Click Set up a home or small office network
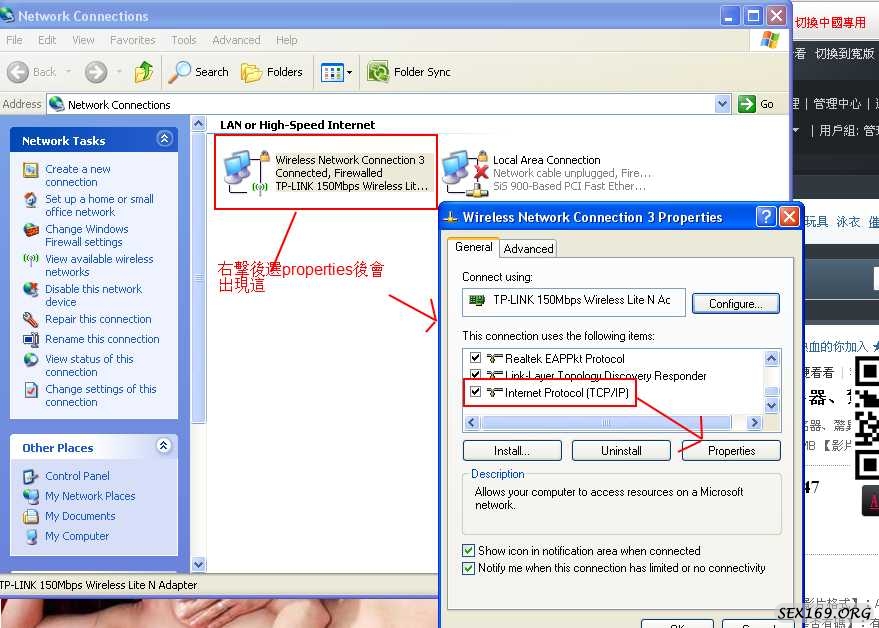Screen dimensions: 879x628 99,205
